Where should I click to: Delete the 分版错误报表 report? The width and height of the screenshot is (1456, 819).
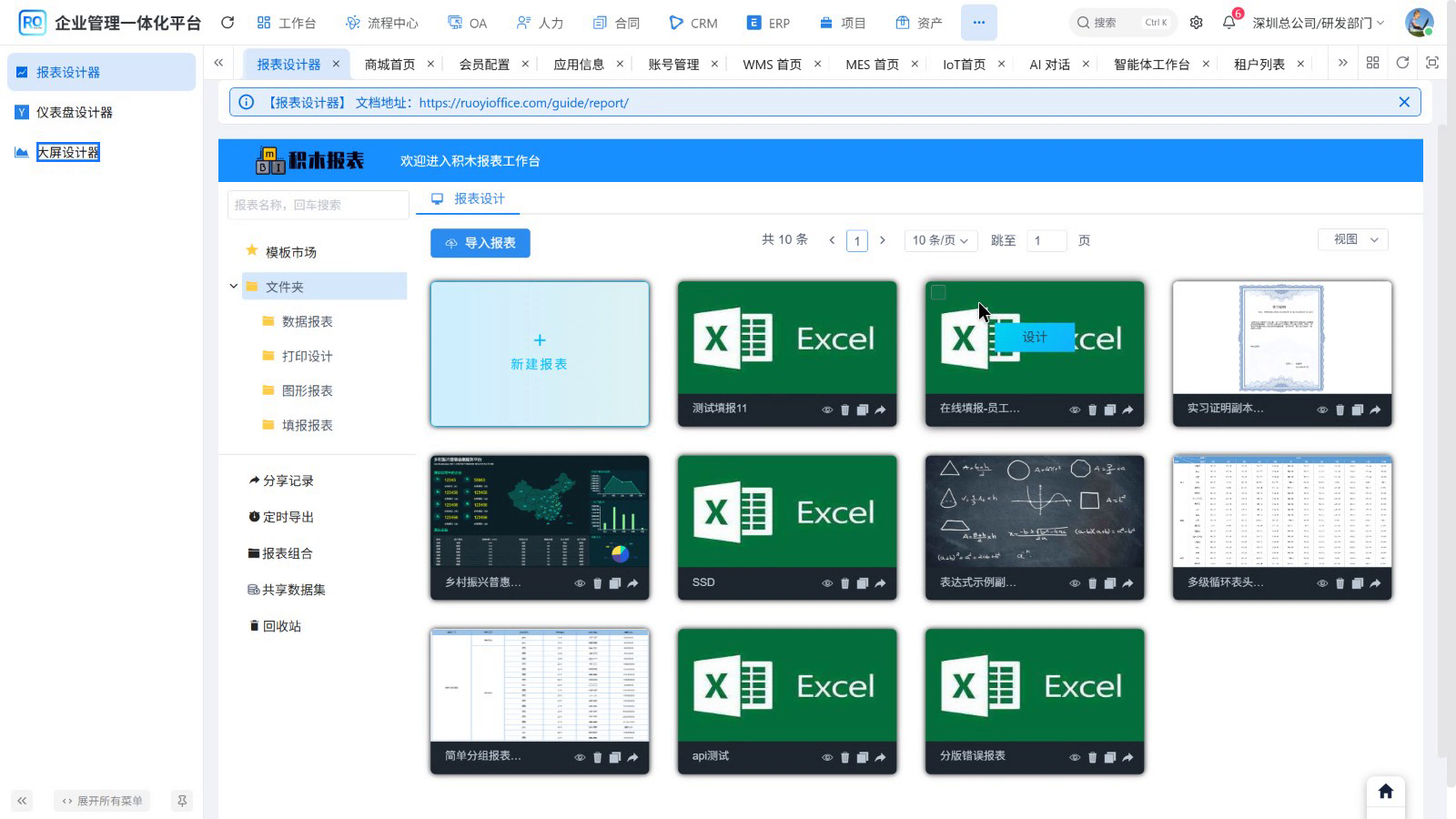[x=1092, y=757]
